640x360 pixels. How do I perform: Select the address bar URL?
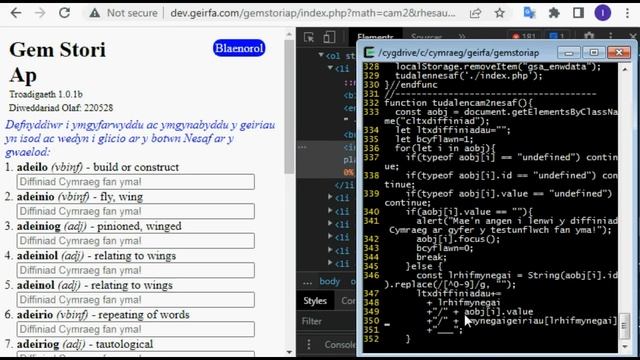pyautogui.click(x=313, y=13)
